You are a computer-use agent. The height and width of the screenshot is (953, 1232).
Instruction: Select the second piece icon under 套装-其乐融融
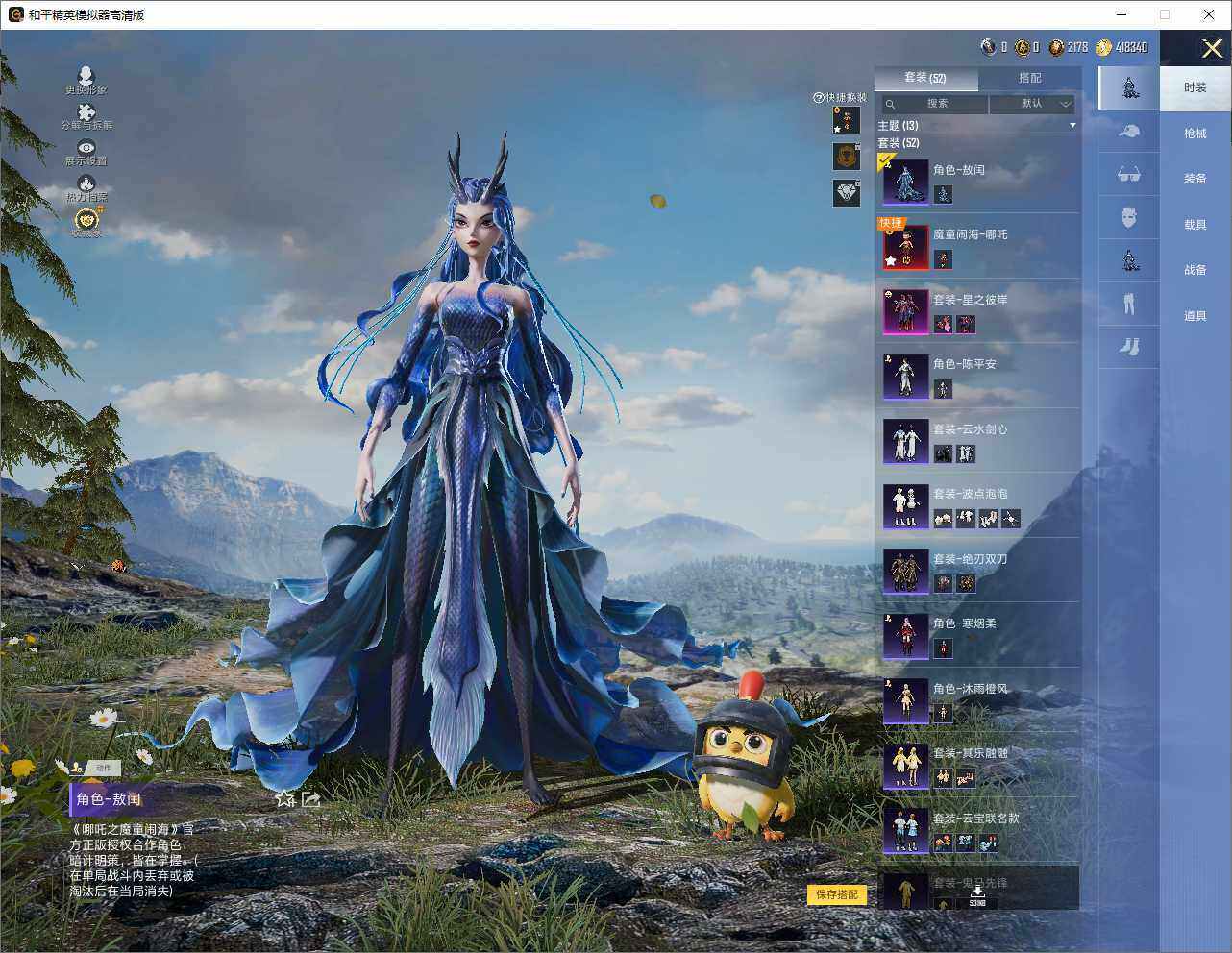[x=966, y=778]
